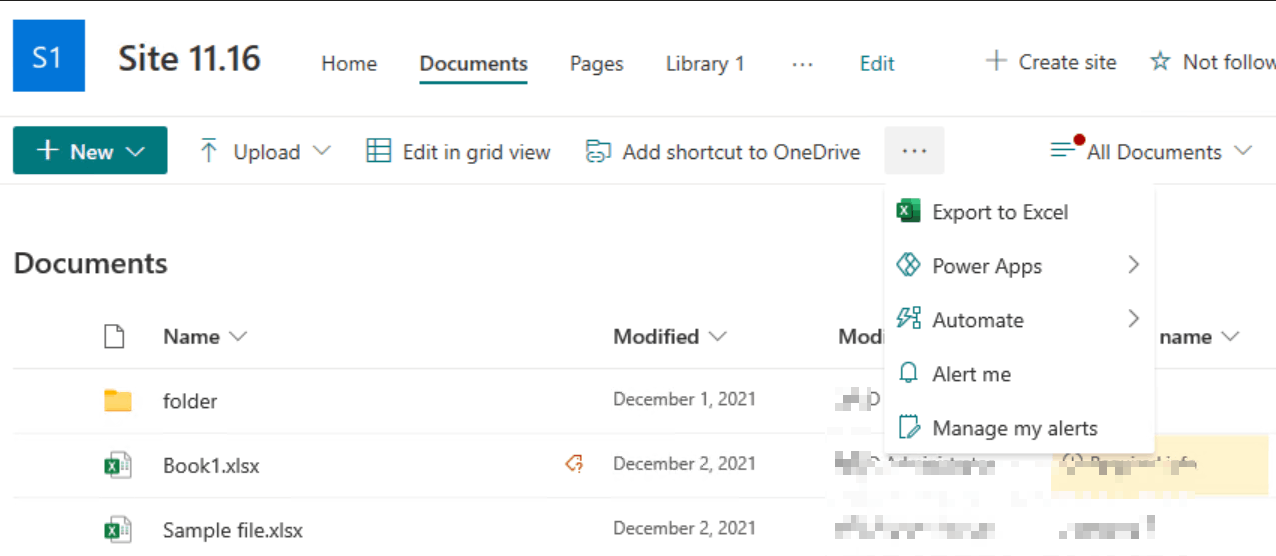Click the Book1.xlsx Excel file icon
1276x556 pixels.
coord(118,465)
